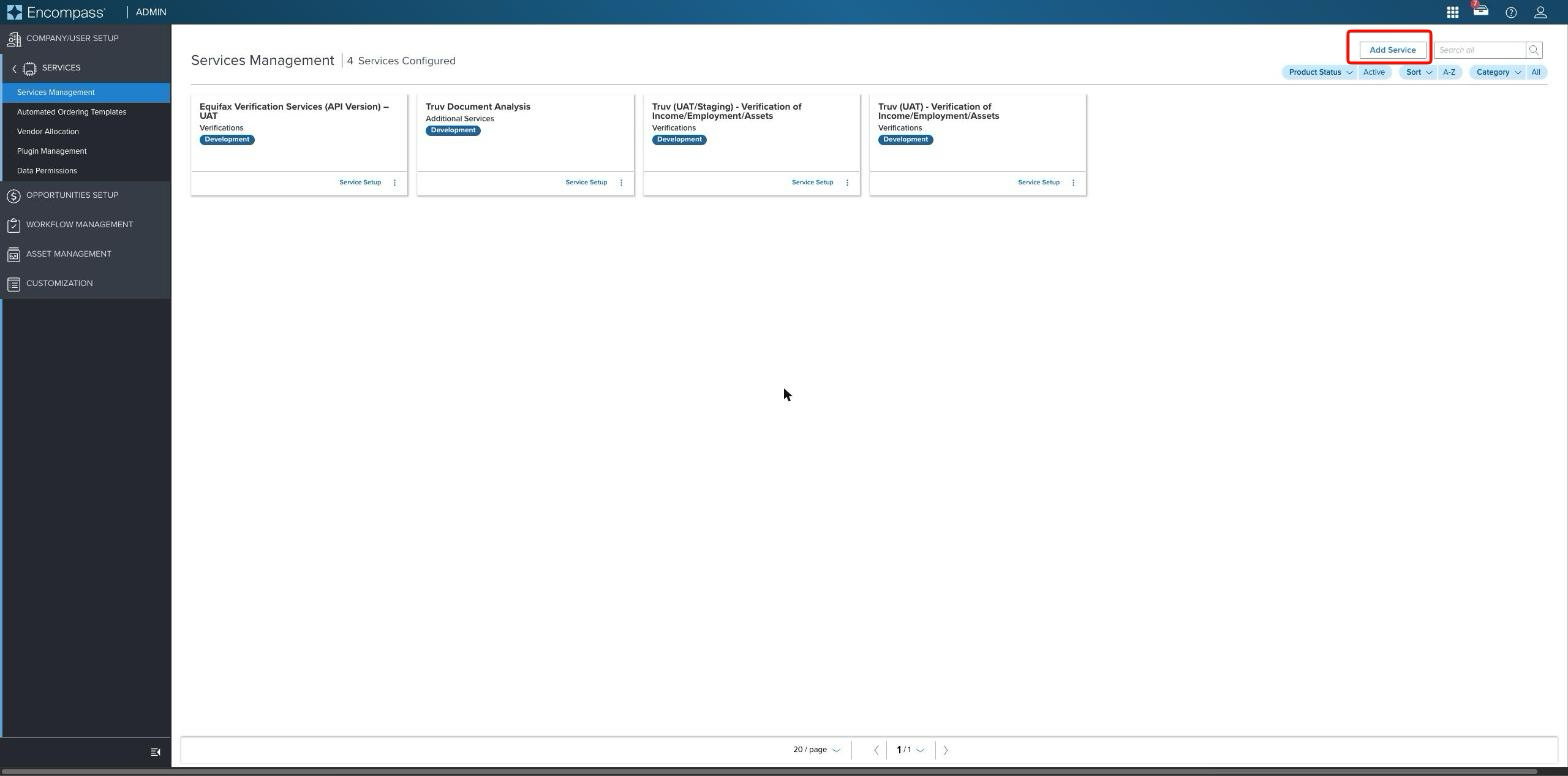Viewport: 1568px width, 776px height.
Task: Click the Asset Management icon
Action: pos(14,255)
